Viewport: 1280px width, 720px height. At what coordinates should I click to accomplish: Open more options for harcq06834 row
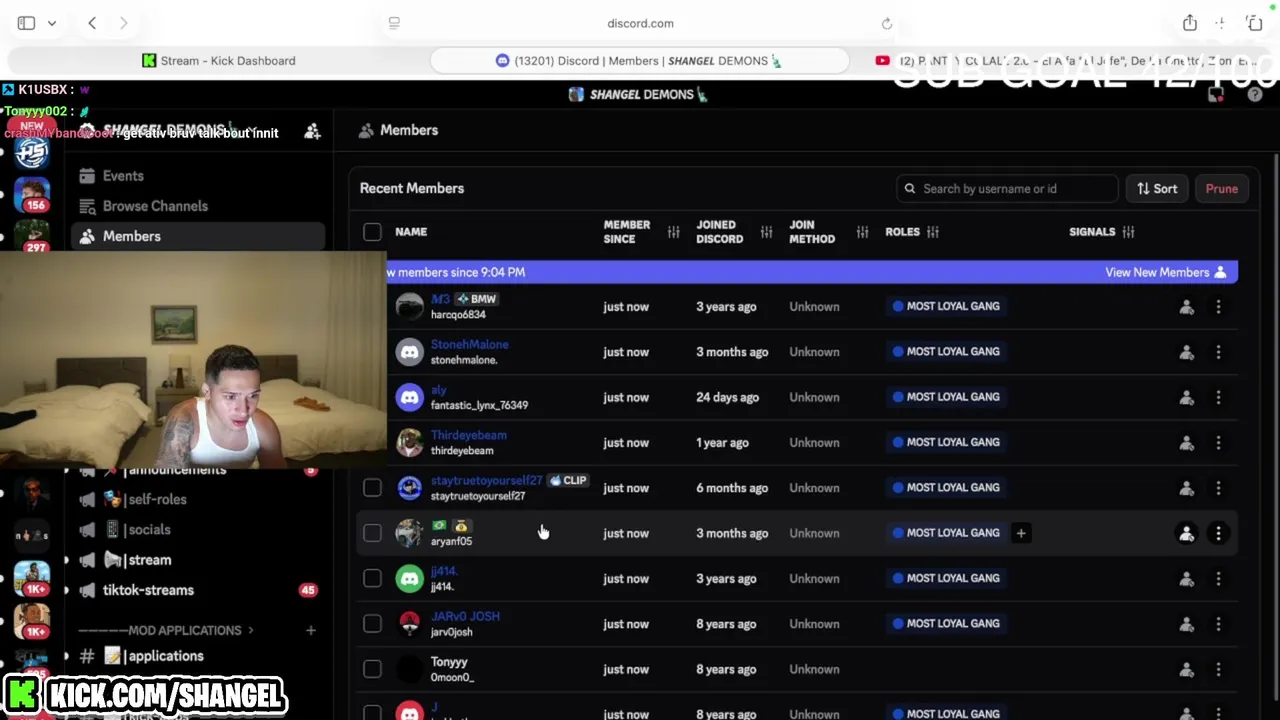point(1218,308)
